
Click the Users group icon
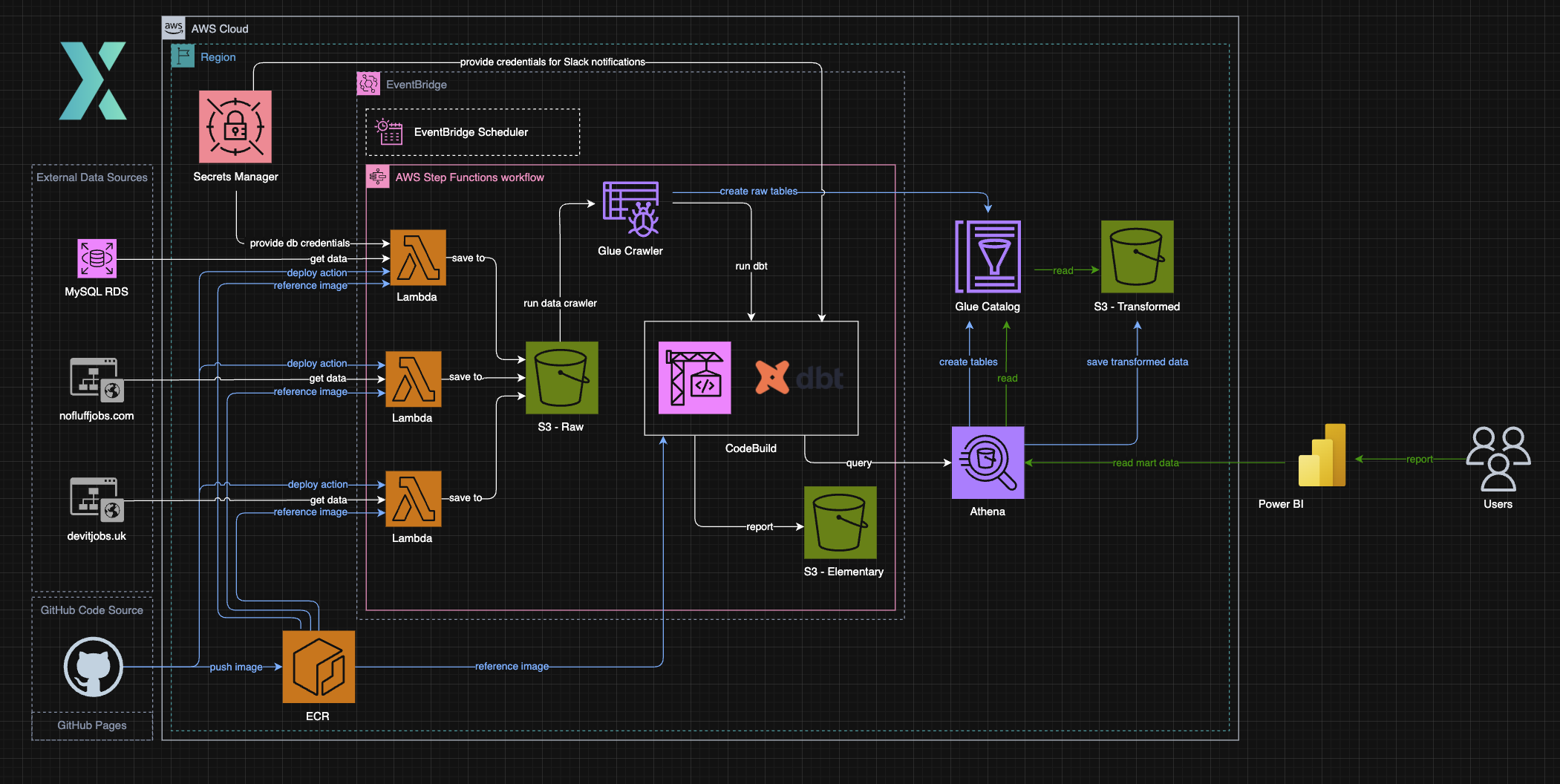point(1498,459)
